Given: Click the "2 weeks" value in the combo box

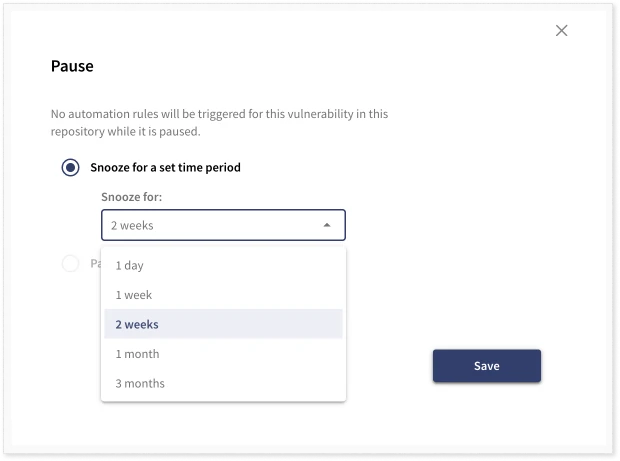Looking at the screenshot, I should pyautogui.click(x=132, y=225).
